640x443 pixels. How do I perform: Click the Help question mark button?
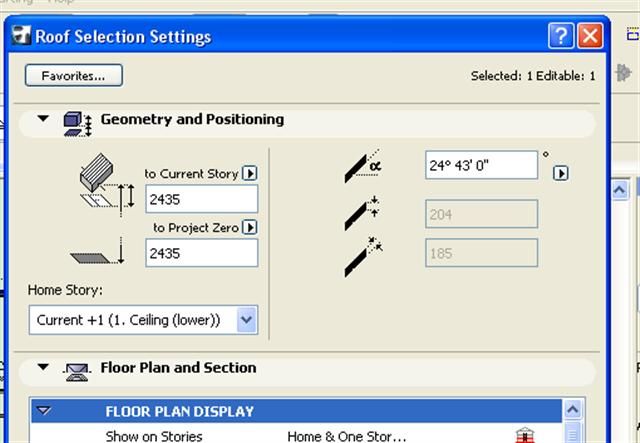561,37
